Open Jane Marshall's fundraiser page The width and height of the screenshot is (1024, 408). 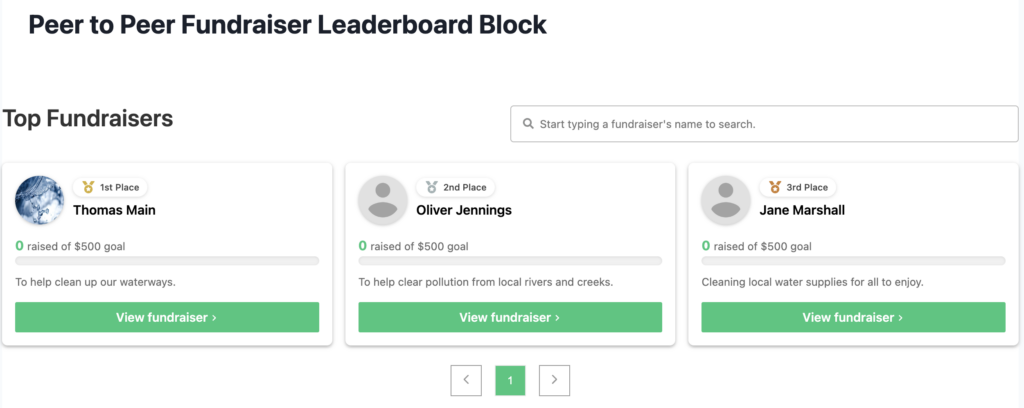(x=853, y=317)
